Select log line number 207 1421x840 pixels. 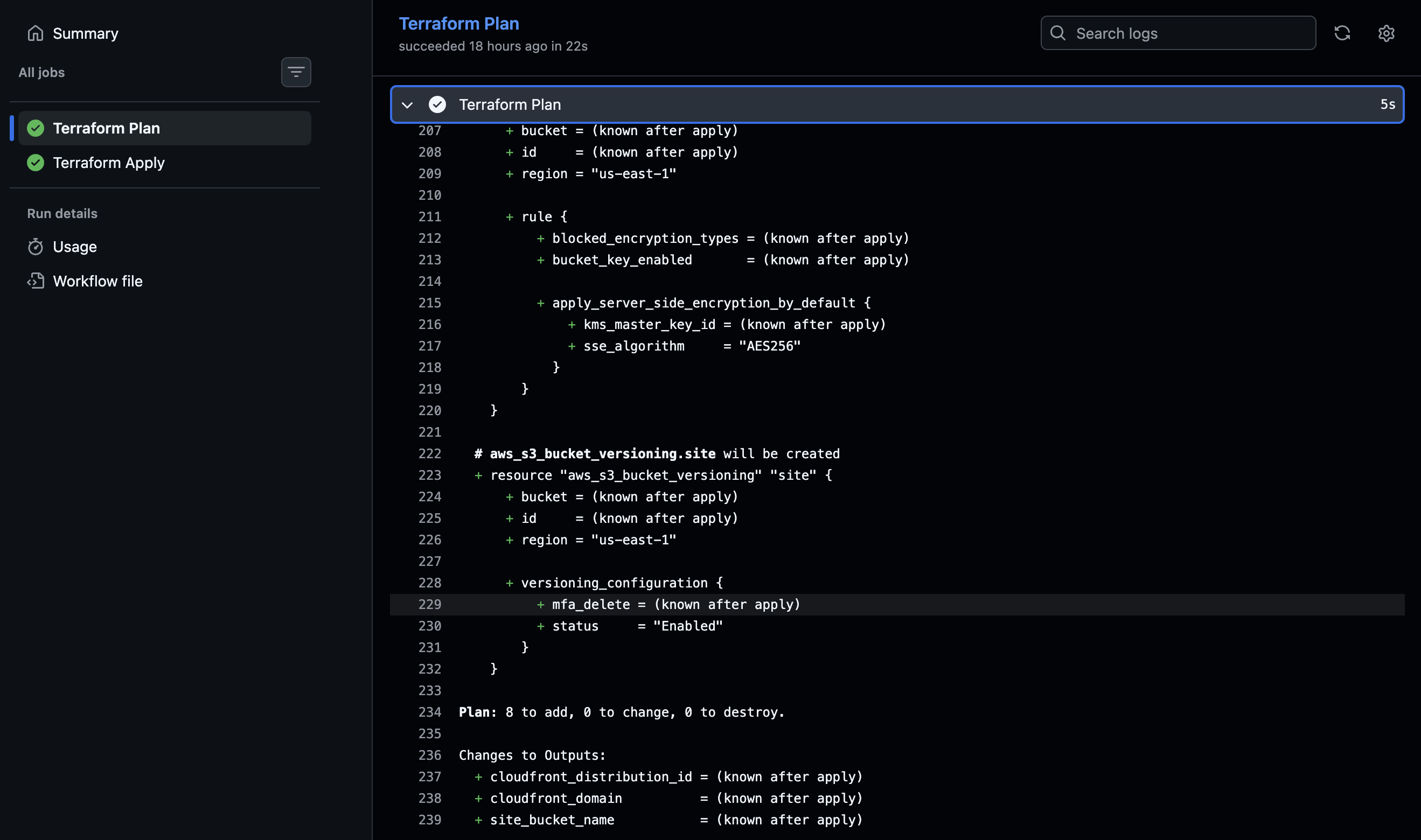coord(430,131)
